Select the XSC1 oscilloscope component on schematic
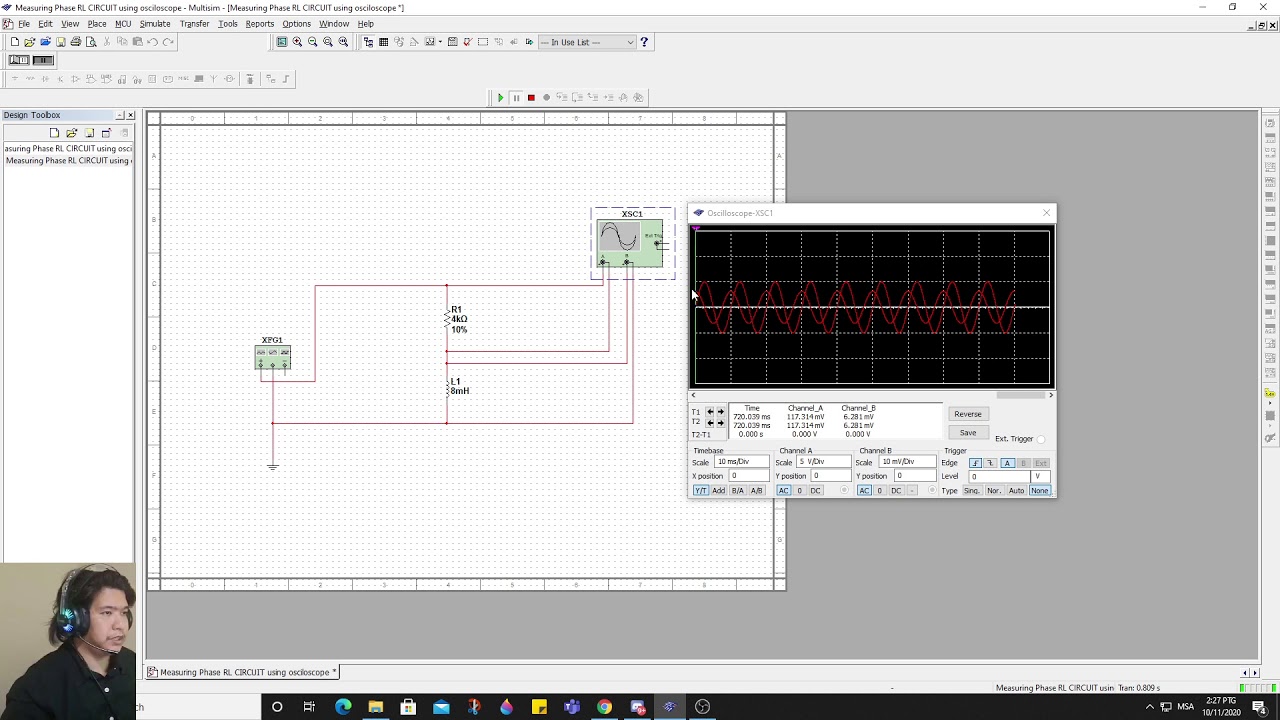This screenshot has height=720, width=1280. click(630, 243)
